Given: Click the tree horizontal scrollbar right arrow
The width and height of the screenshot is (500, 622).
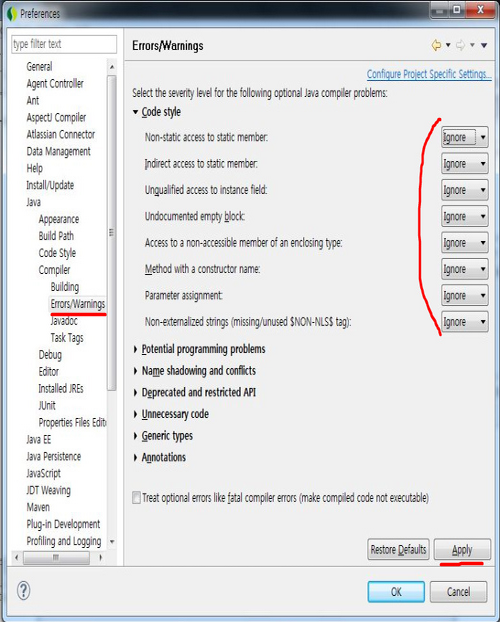Looking at the screenshot, I should (x=100, y=558).
